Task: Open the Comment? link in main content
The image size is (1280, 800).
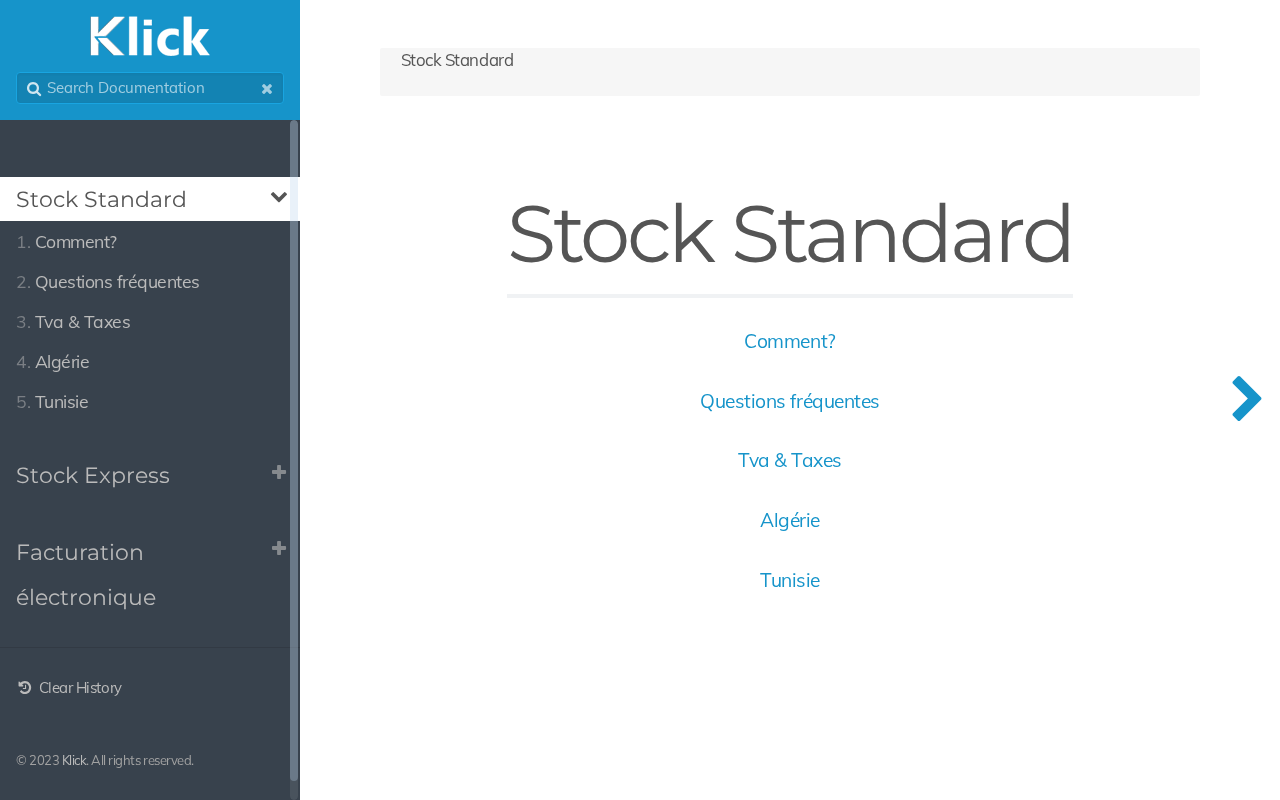Action: coord(790,341)
